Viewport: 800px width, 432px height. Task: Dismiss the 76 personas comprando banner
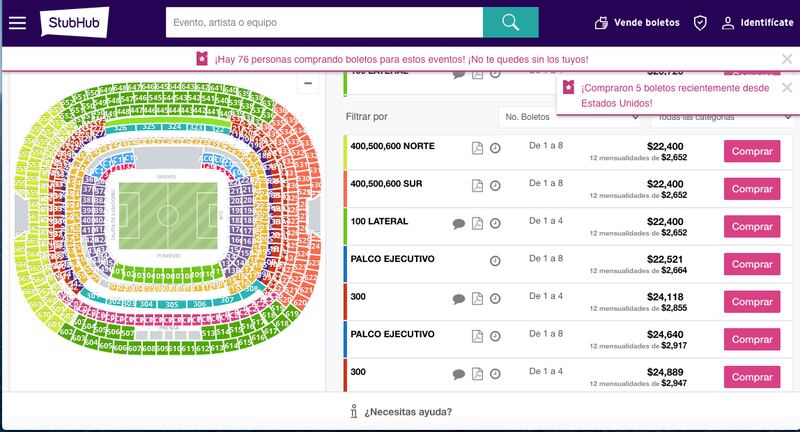coord(787,59)
